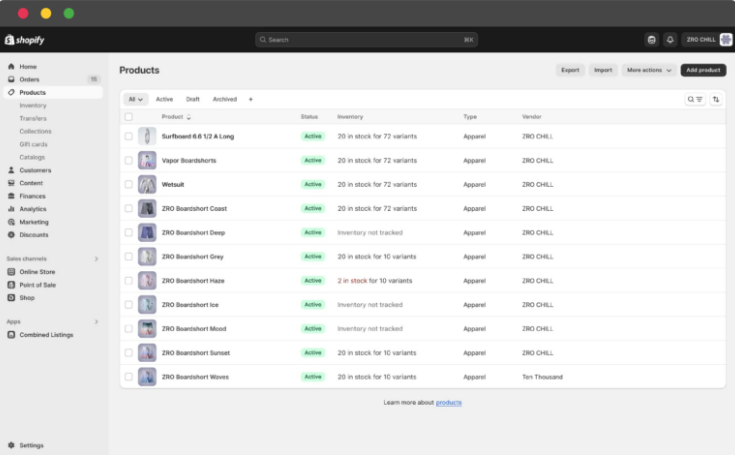Click the Shopify logo
Screen dimensions: 735x455
pos(25,40)
